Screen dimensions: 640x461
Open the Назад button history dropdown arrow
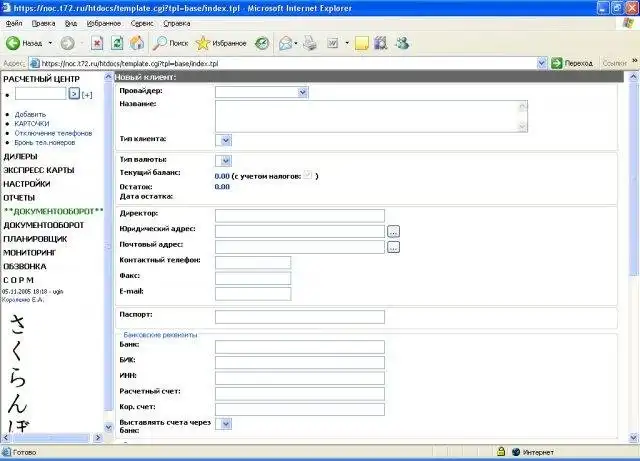pos(50,43)
